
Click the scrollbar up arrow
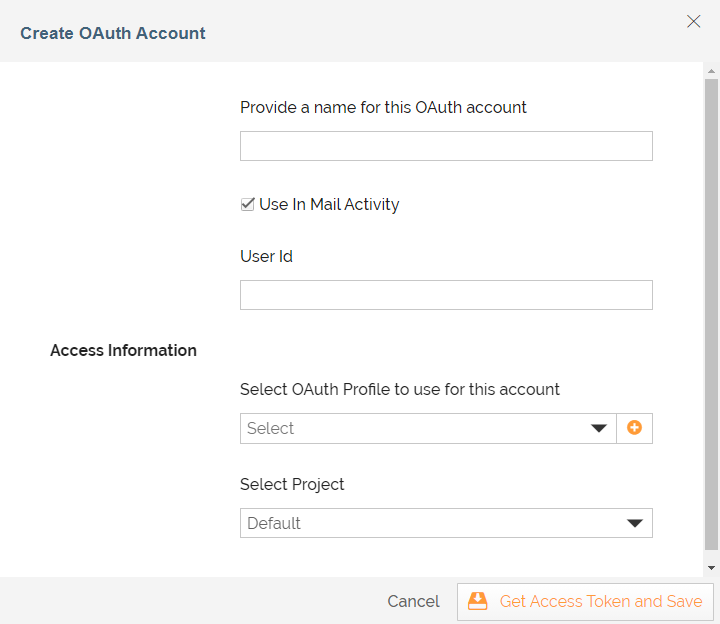coord(711,71)
